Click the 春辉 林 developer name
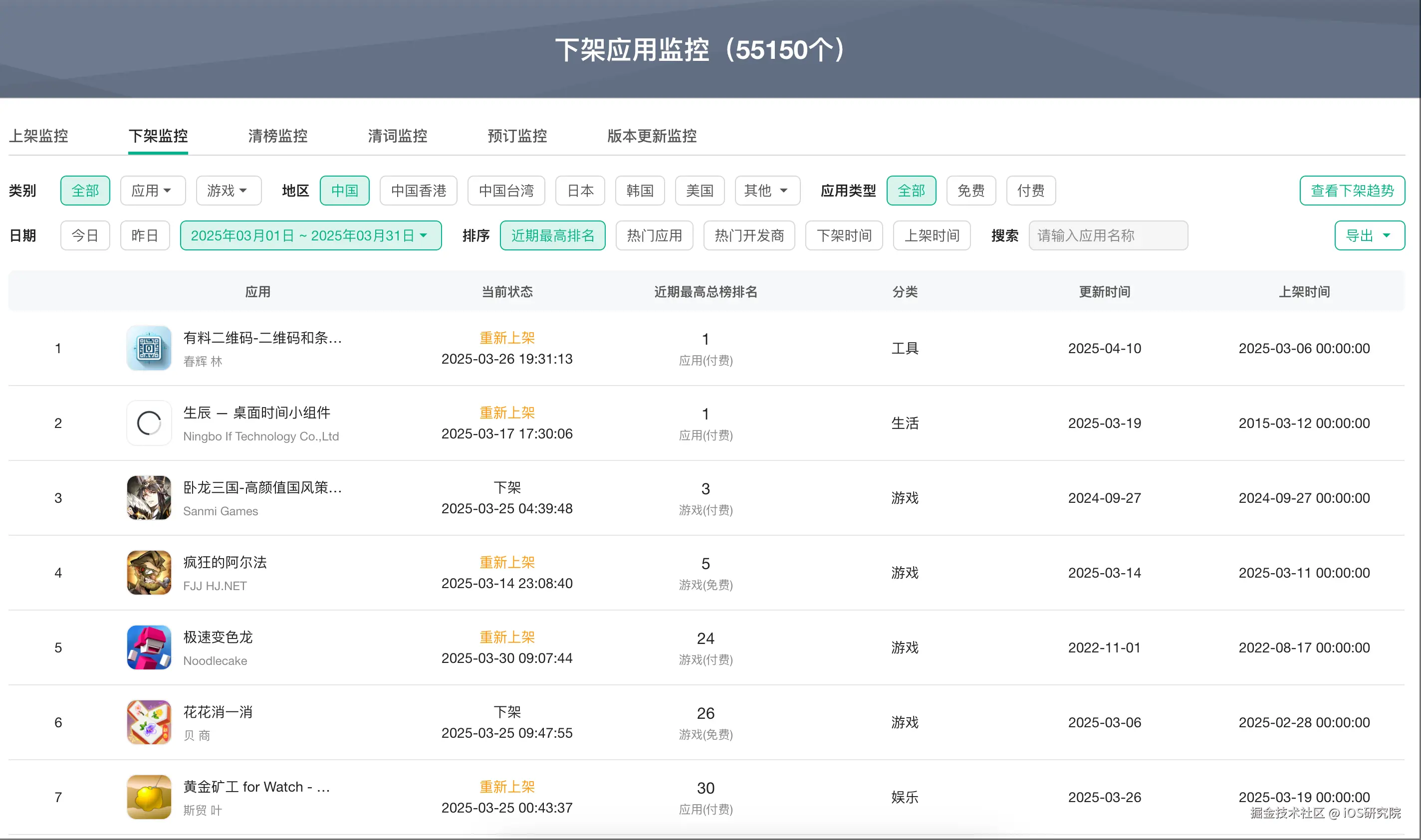This screenshot has width=1421, height=840. [x=203, y=361]
